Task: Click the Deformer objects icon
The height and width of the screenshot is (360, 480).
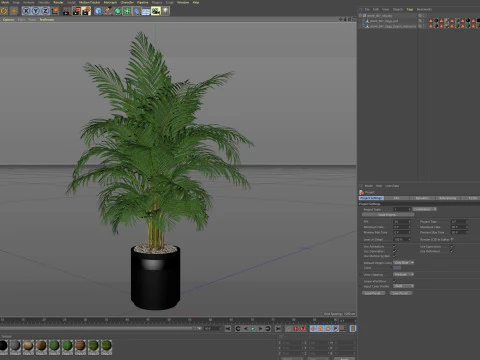Action: tap(137, 11)
